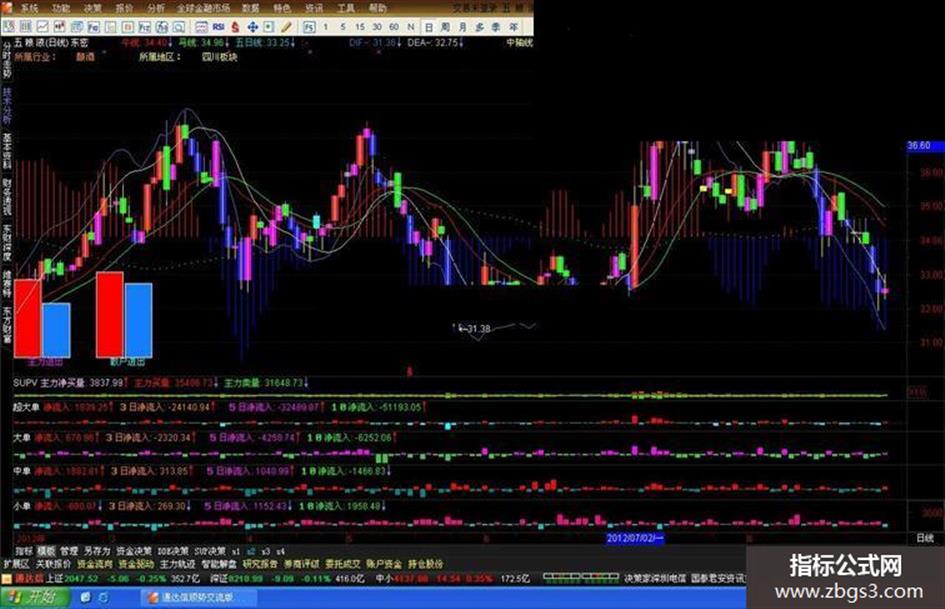Click the 管理 button
The width and height of the screenshot is (945, 609).
[x=69, y=551]
